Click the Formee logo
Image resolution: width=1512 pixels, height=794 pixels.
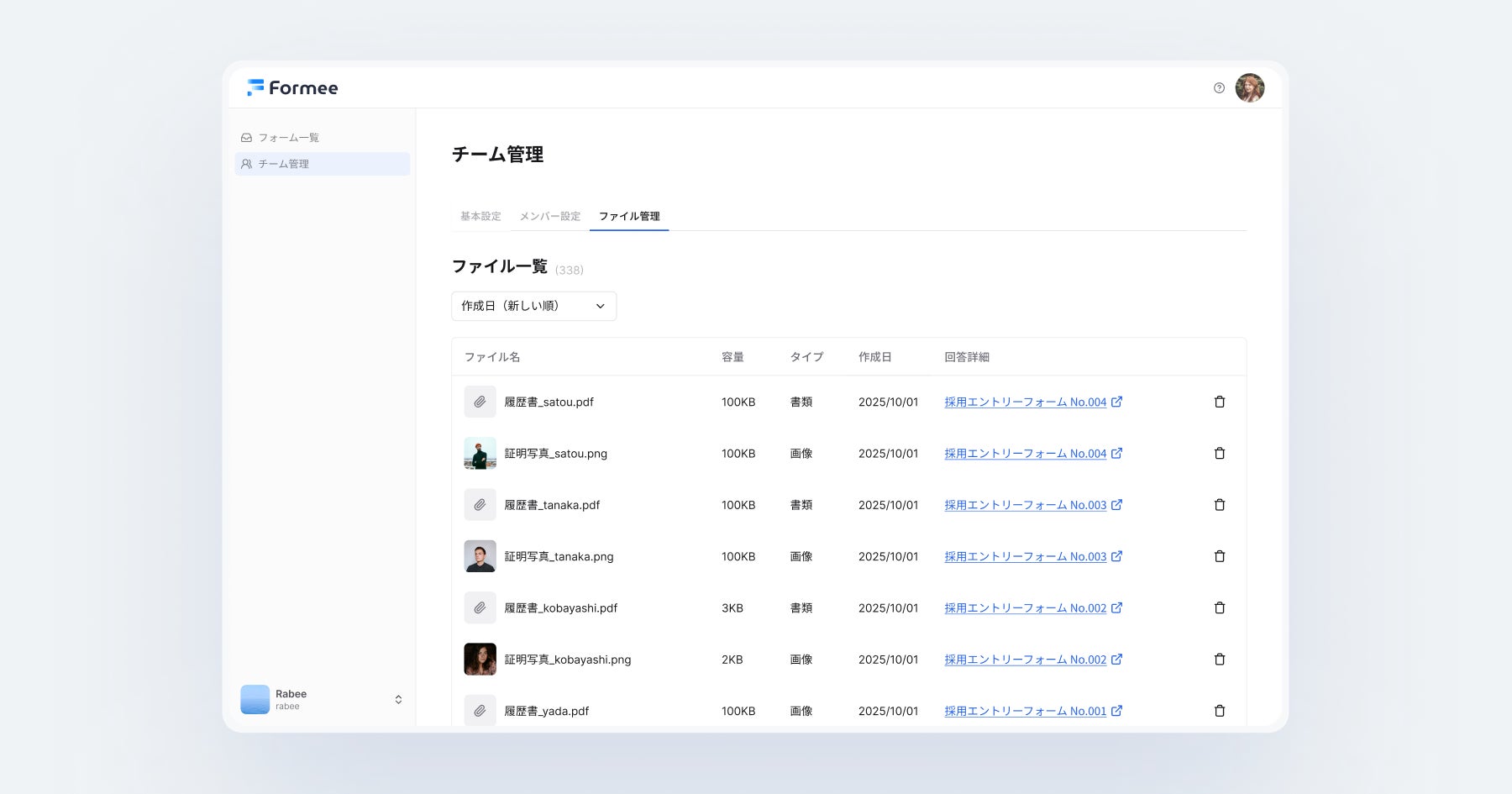tap(292, 87)
